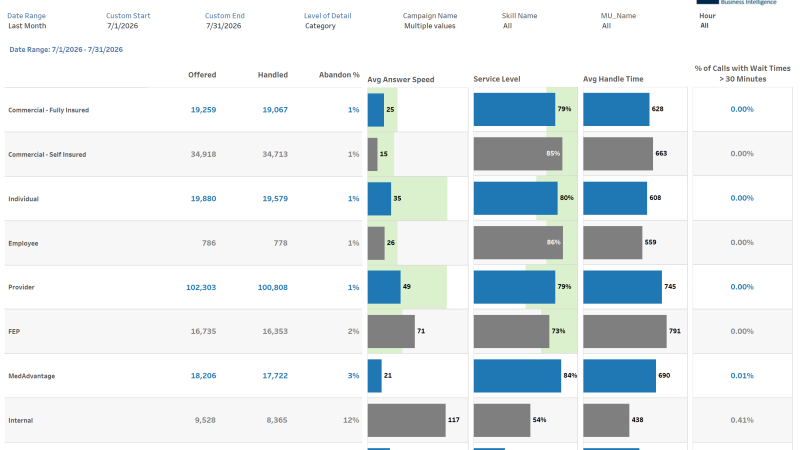Screen dimensions: 800x450
Task: Select the Commercial - Fully Insured row label
Action: coord(48,110)
